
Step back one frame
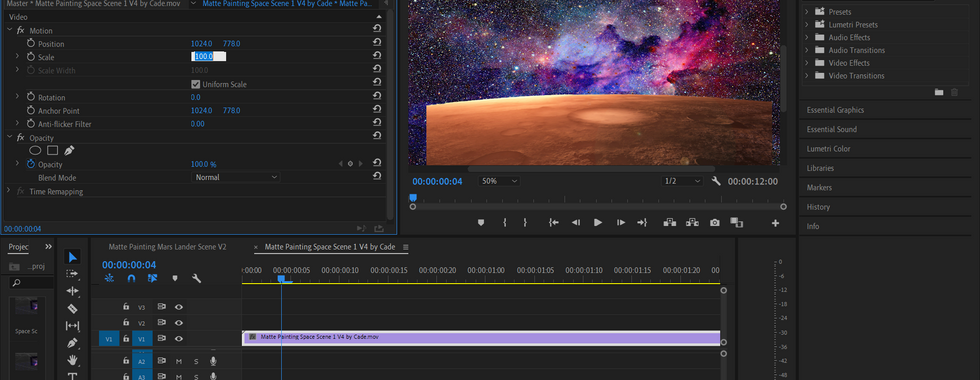tap(576, 222)
